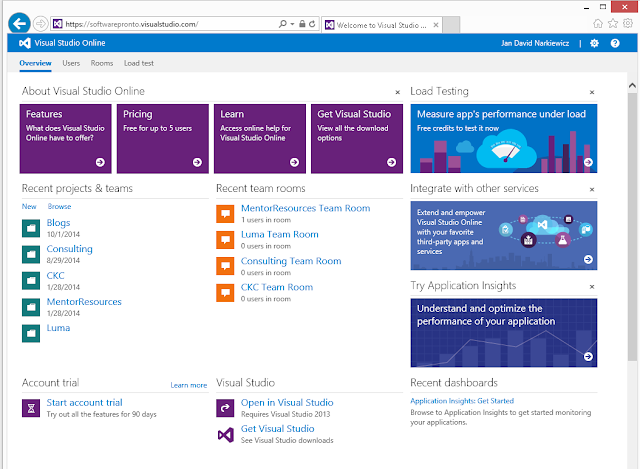Close the About Visual Studio Online panel

pos(397,91)
